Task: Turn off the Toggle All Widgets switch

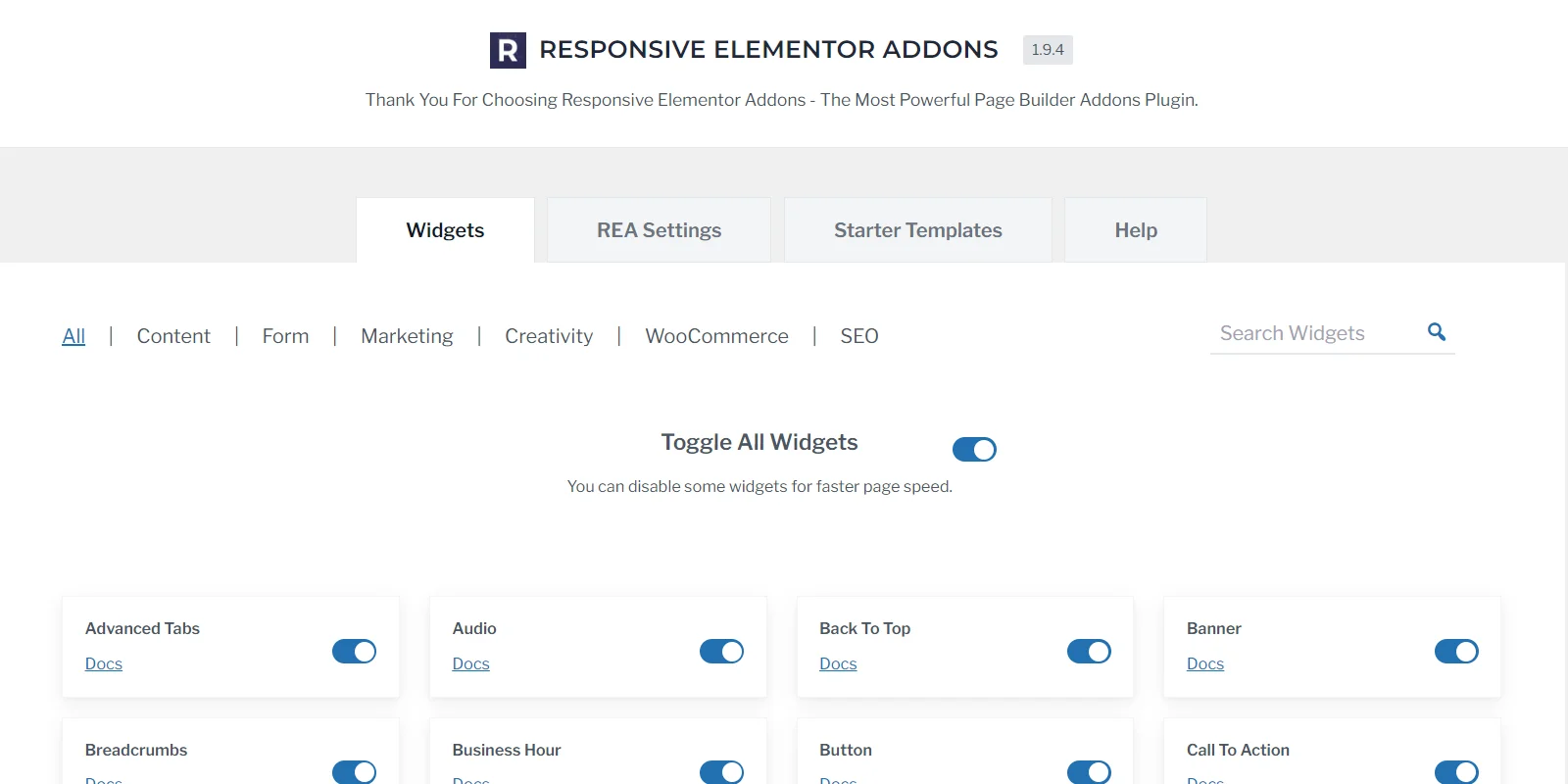Action: 974,449
